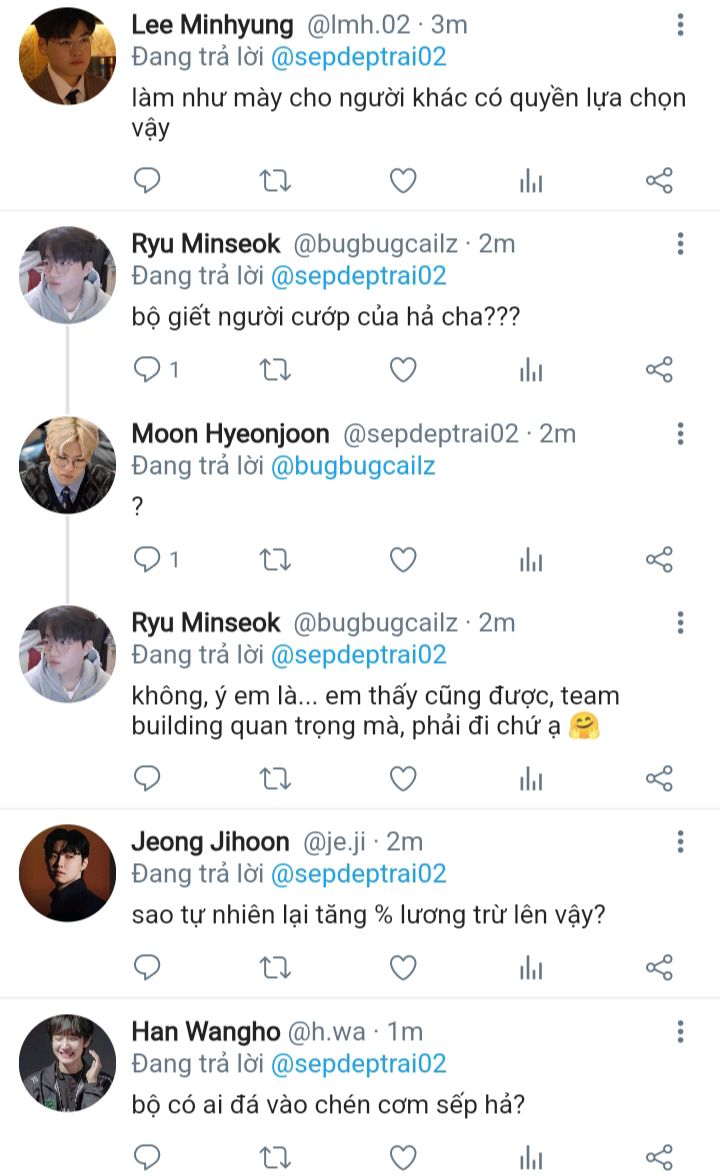720x1176 pixels.
Task: Reply to Jeong Jihoon's tweet
Action: [148, 967]
